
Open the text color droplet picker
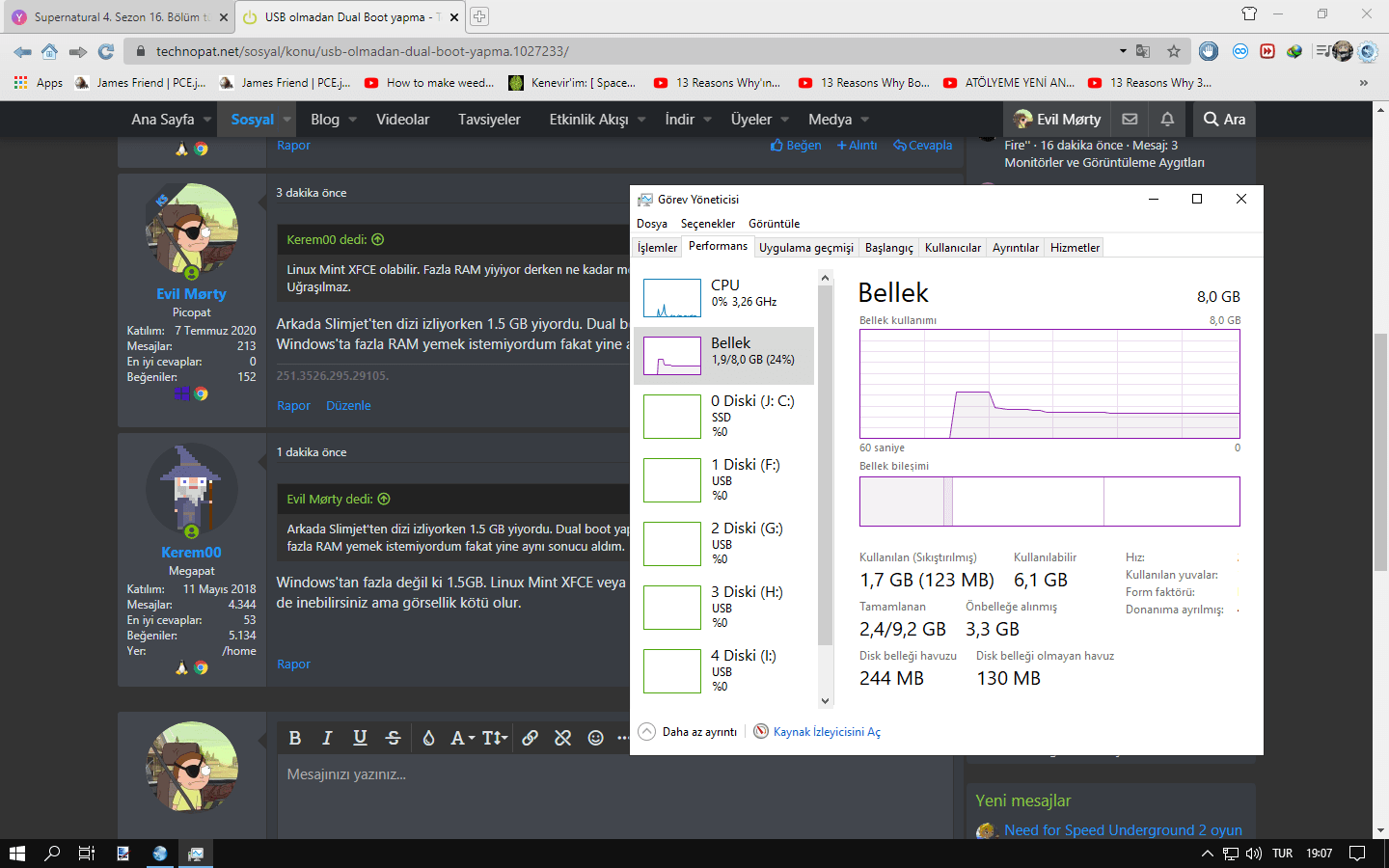pyautogui.click(x=428, y=738)
